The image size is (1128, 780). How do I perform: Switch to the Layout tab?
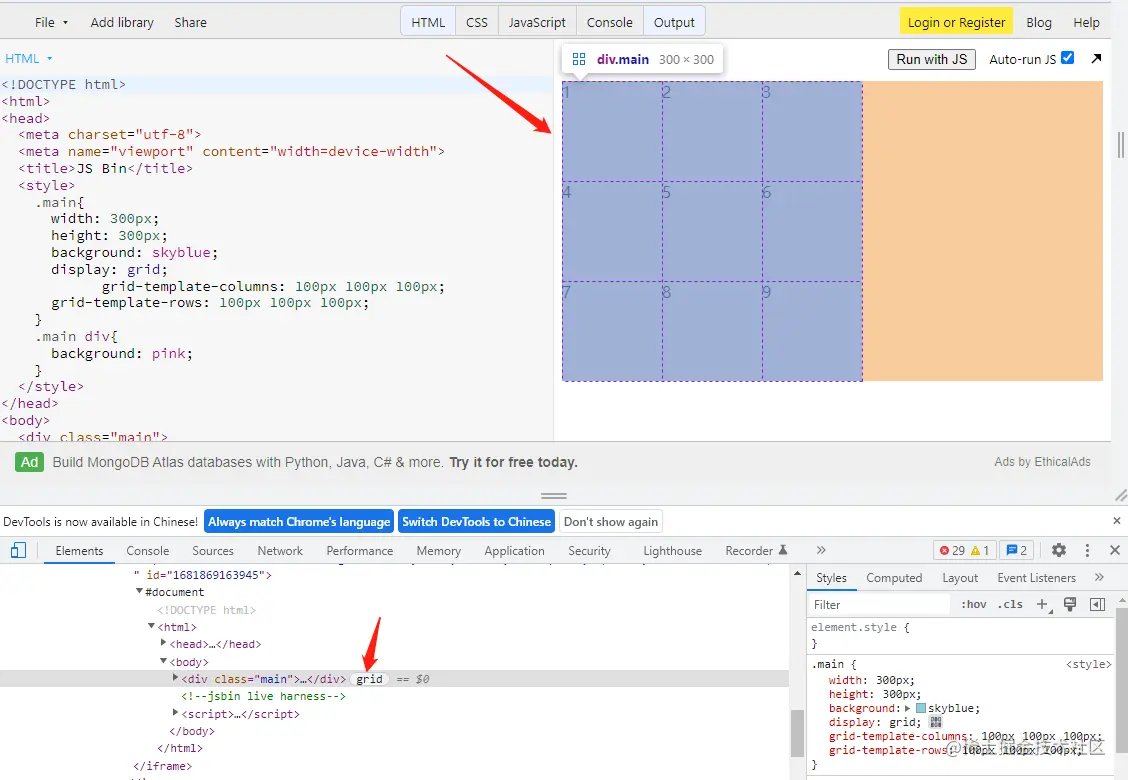click(x=960, y=577)
